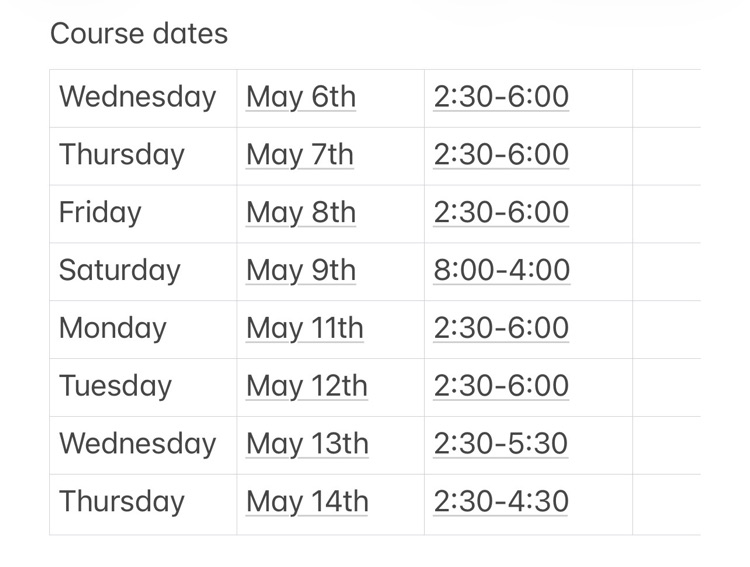The image size is (750, 567).
Task: Tap the May 7th date link
Action: 299,155
